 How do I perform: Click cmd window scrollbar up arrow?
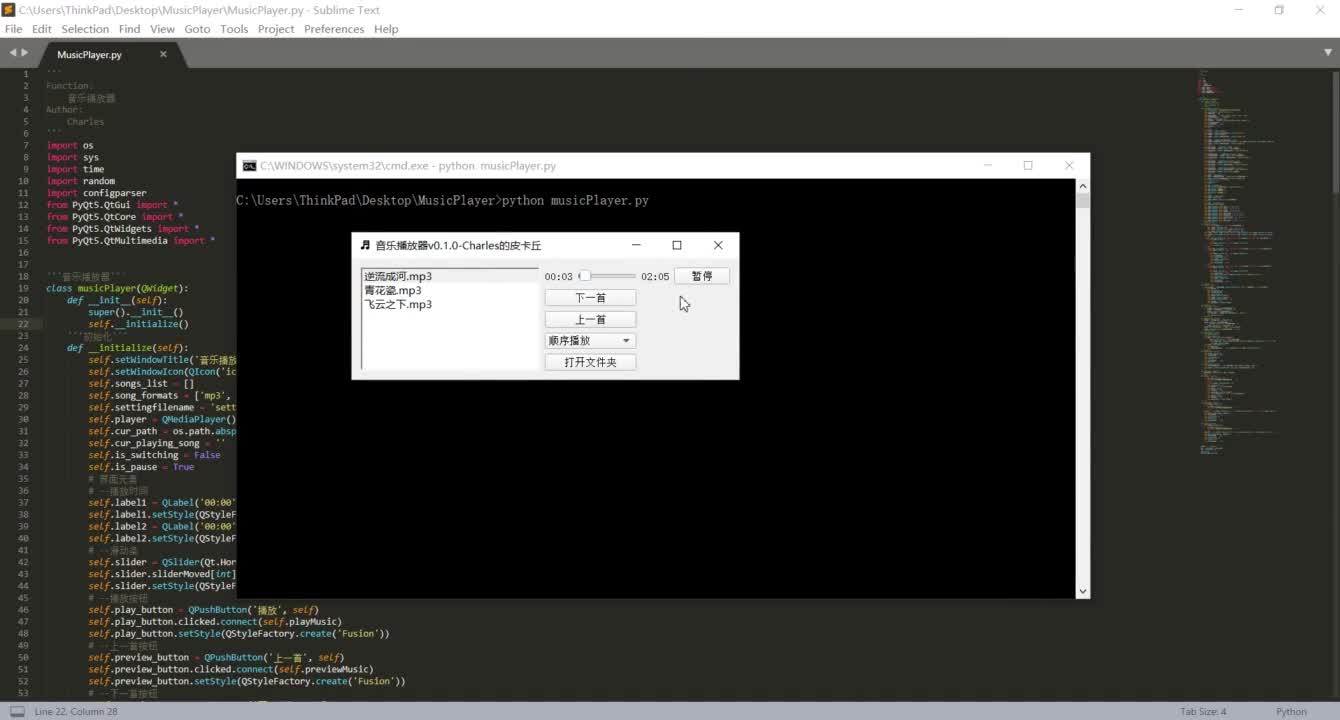point(1082,186)
